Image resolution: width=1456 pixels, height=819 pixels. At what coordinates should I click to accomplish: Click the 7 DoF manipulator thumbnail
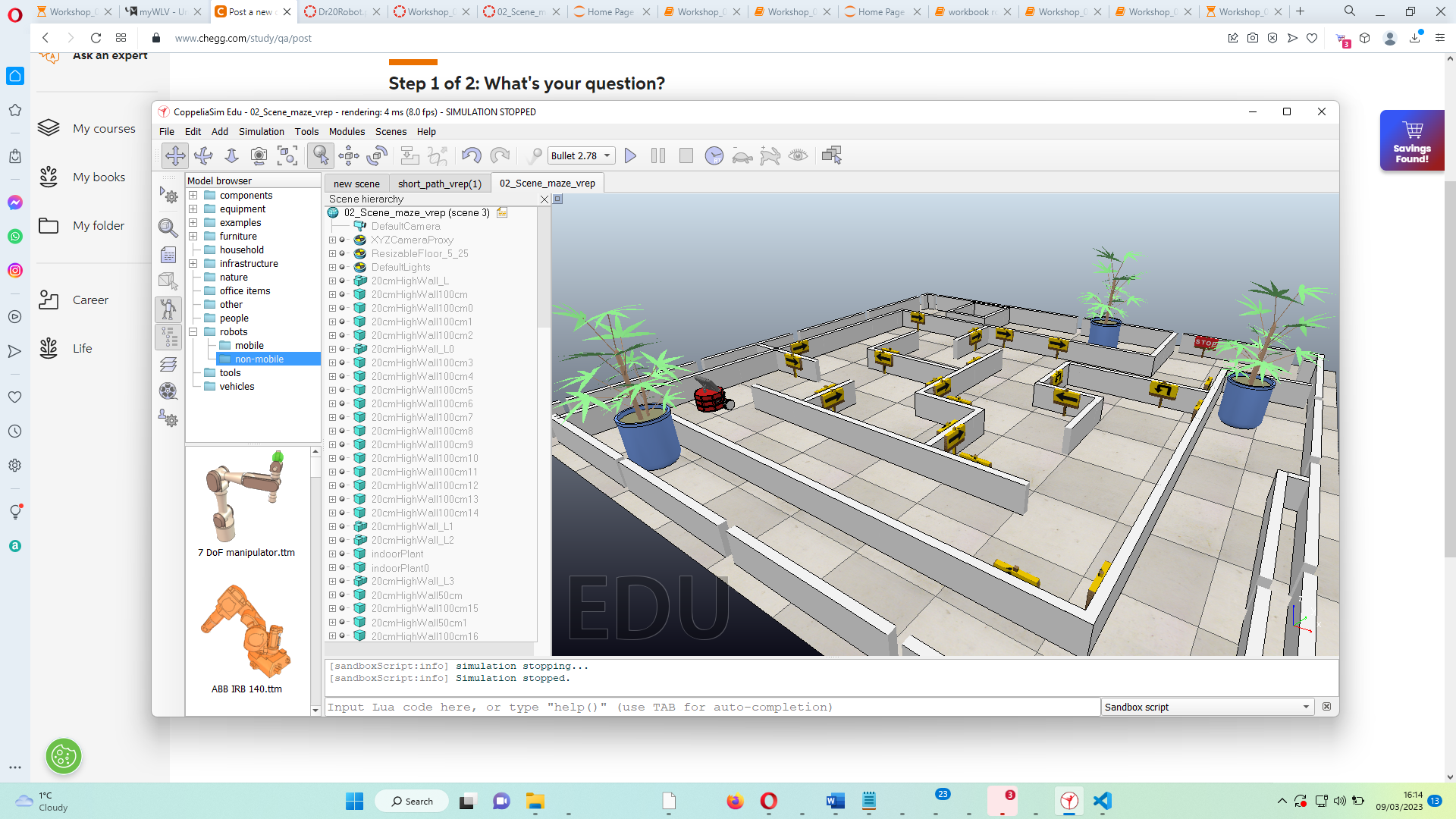click(x=246, y=497)
